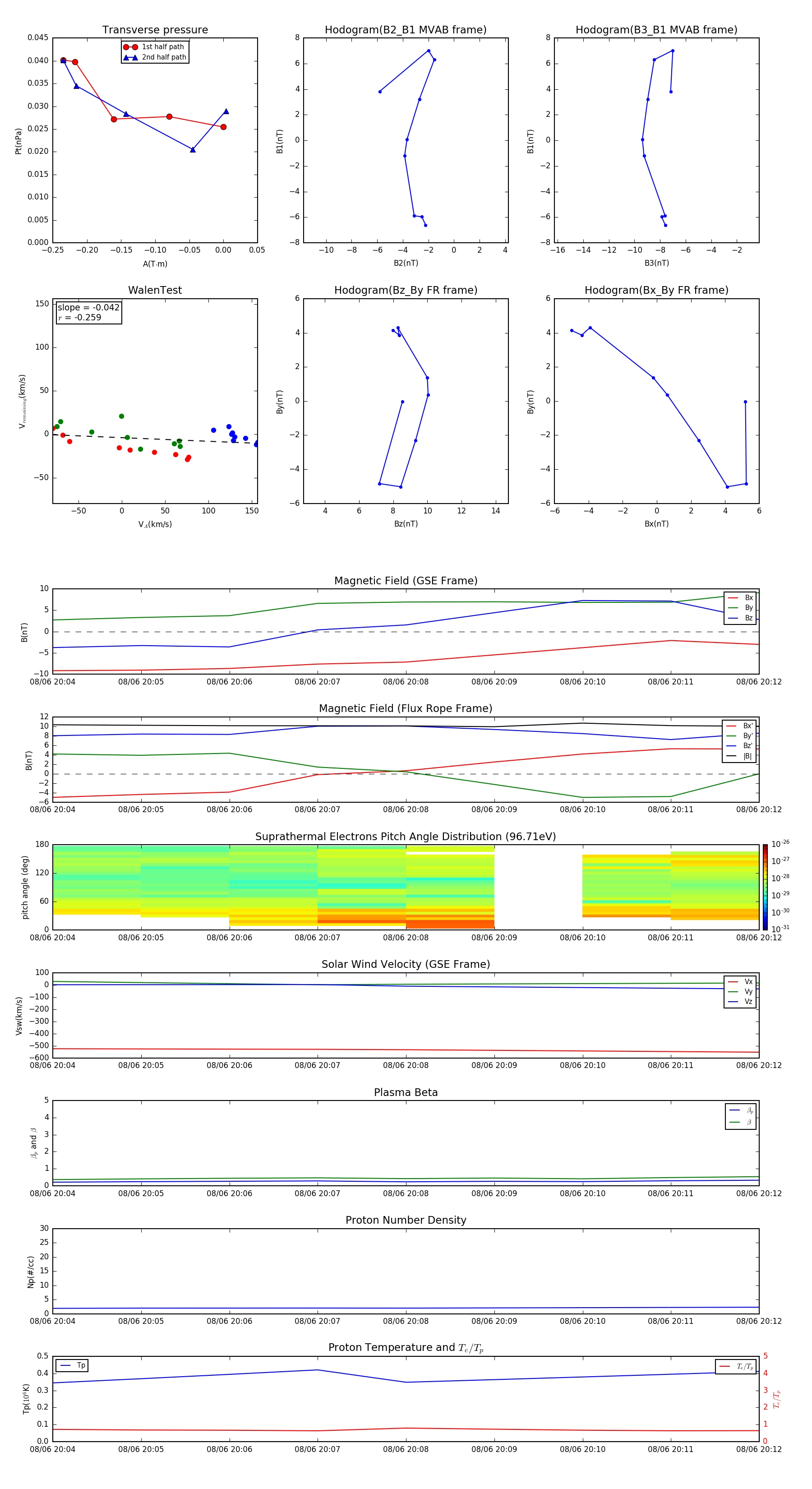Click the 'Pt(nPa)' y-axis label
Viewport: 812px width, 1489px height.
[18, 141]
